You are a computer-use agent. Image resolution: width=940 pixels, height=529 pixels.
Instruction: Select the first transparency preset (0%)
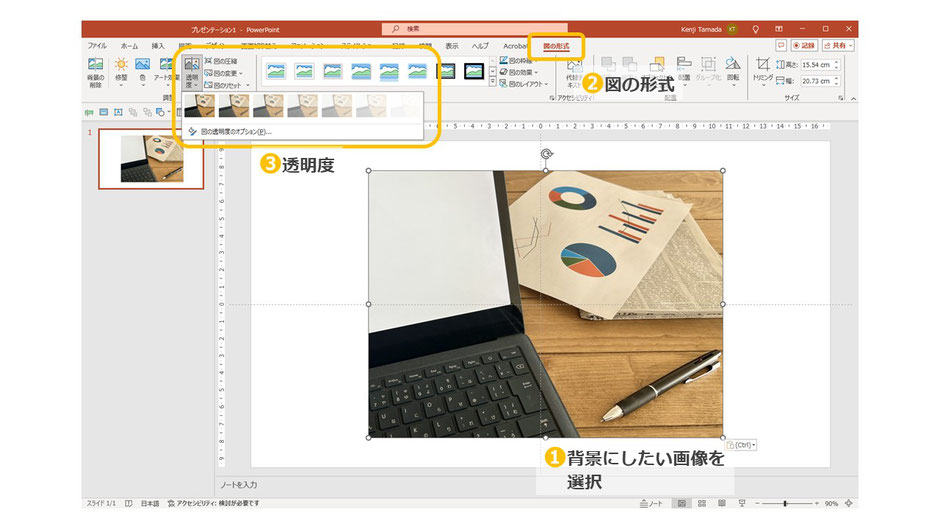click(x=200, y=106)
